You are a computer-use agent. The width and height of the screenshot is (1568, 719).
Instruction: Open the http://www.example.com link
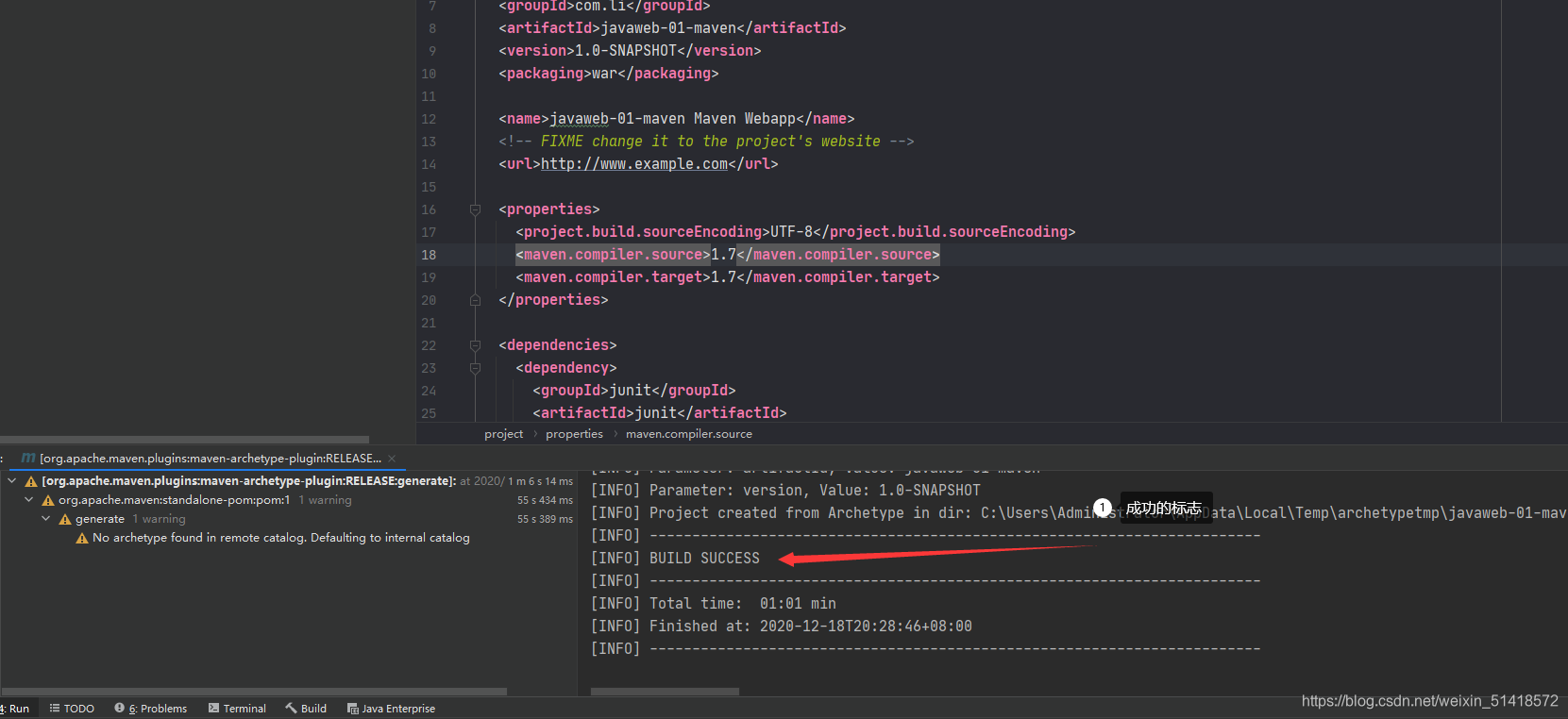634,164
